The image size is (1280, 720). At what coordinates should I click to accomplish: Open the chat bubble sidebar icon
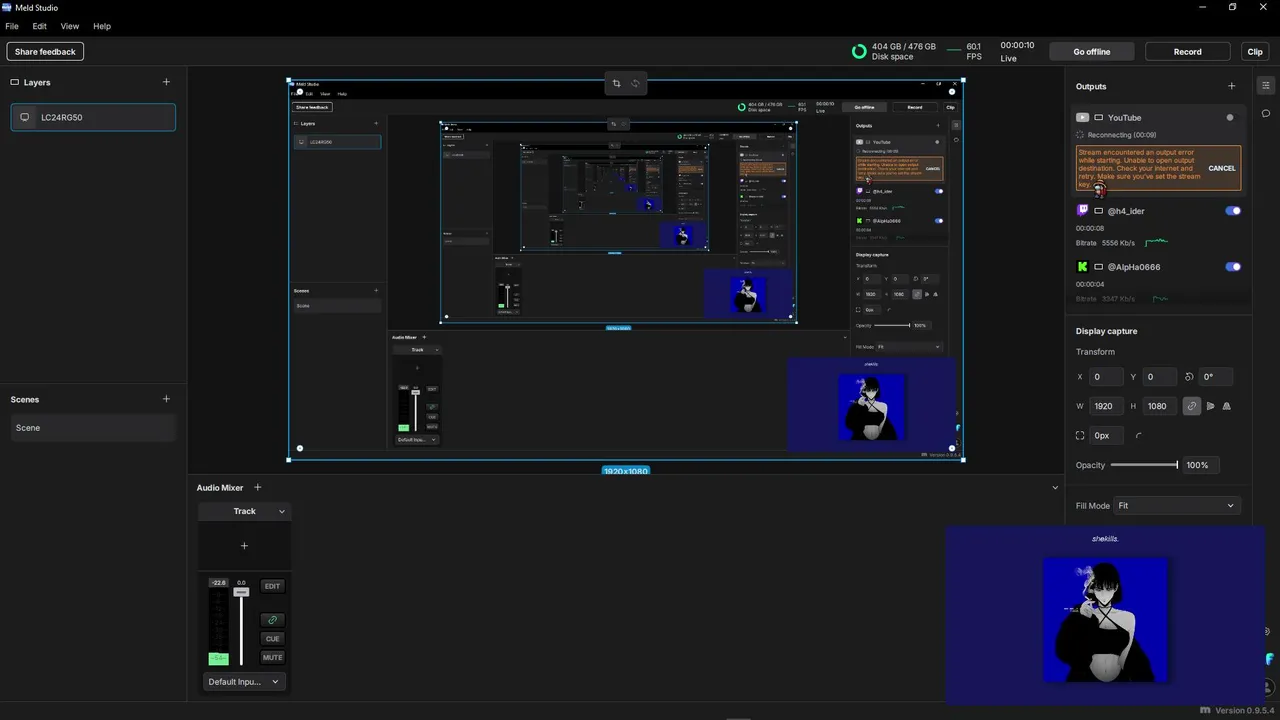pyautogui.click(x=1266, y=113)
